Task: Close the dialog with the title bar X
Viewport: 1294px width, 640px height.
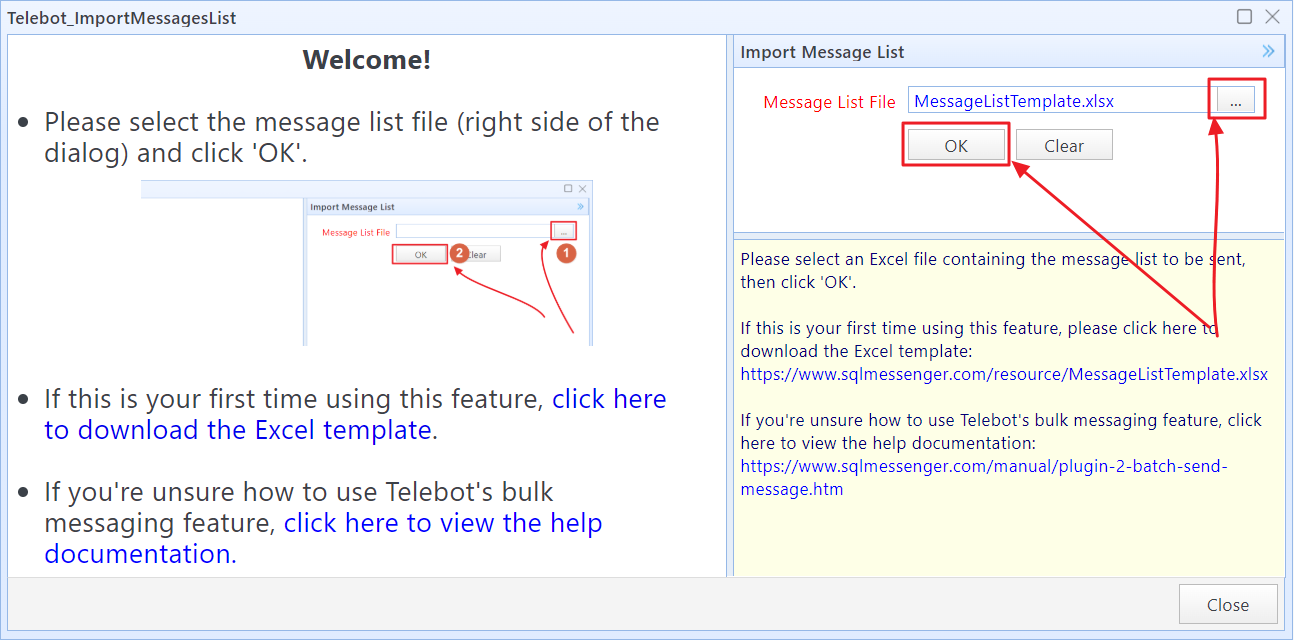Action: pyautogui.click(x=1272, y=16)
